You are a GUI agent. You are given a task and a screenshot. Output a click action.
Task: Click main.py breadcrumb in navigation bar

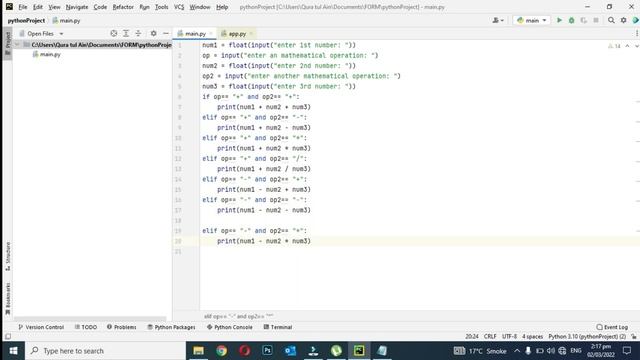(66, 20)
